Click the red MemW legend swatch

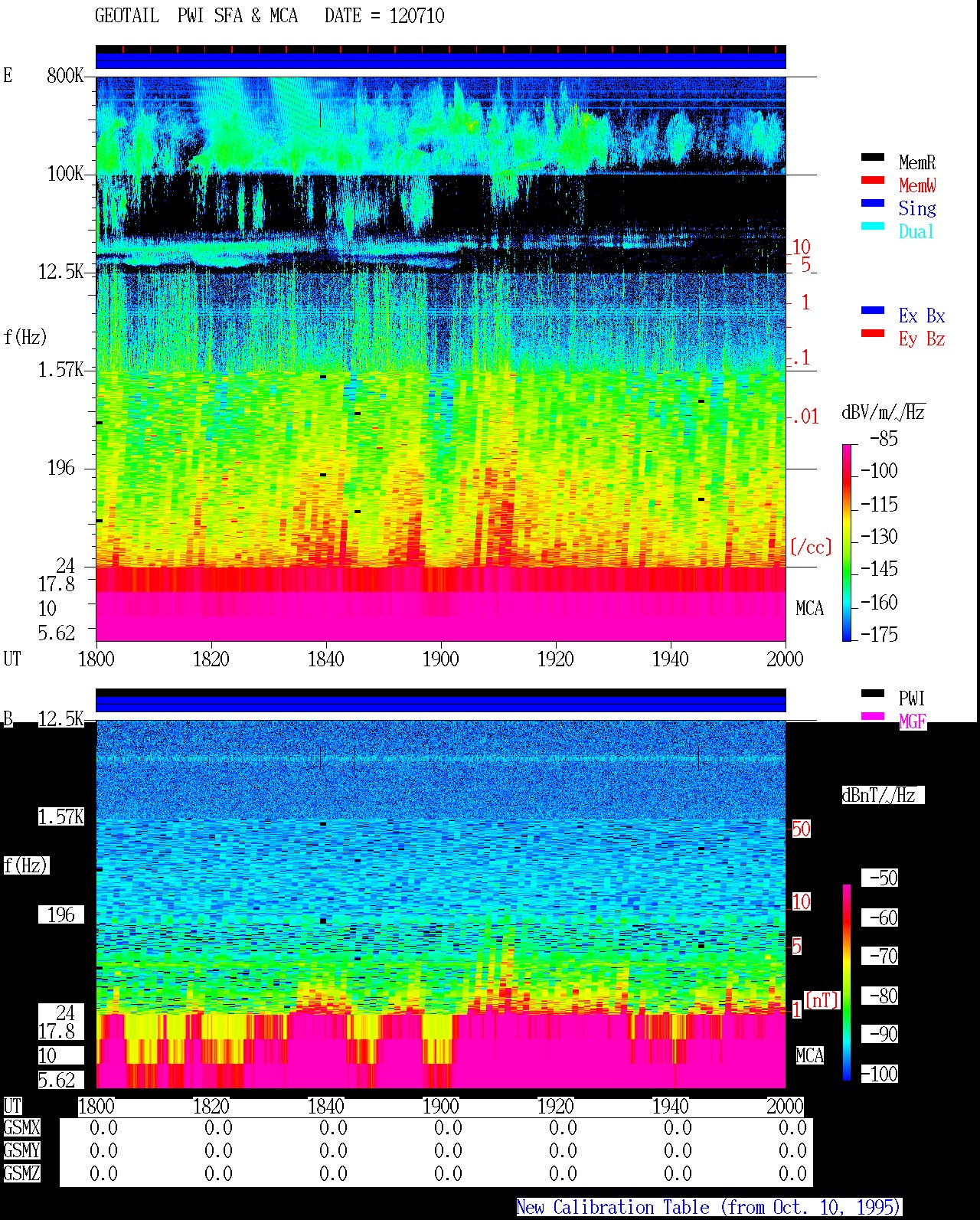point(872,180)
